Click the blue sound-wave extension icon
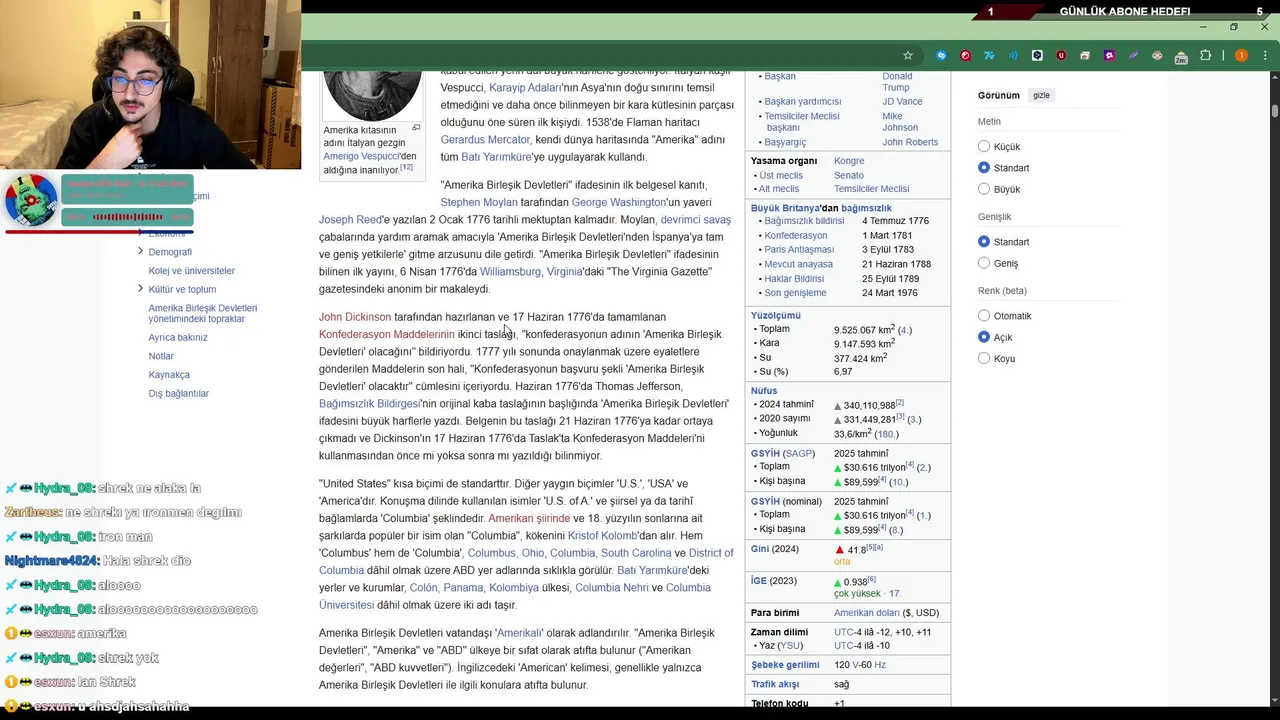The image size is (1280, 720). coord(1013,56)
